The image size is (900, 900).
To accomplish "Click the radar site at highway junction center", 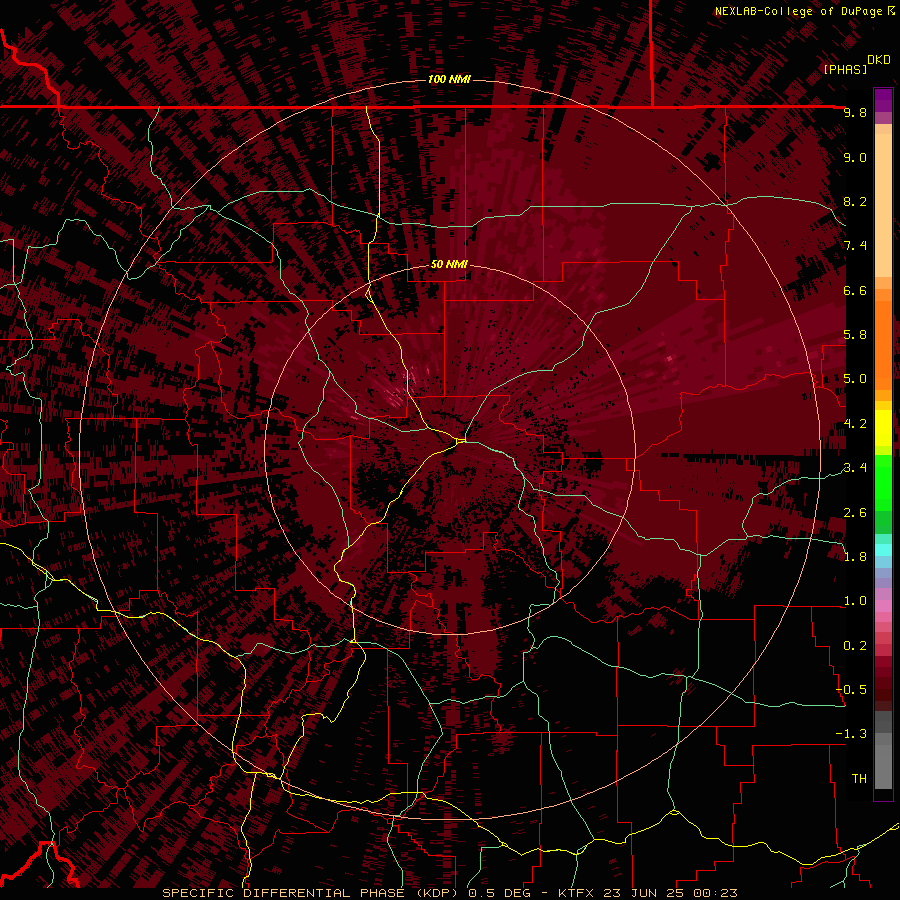I will pos(461,440).
